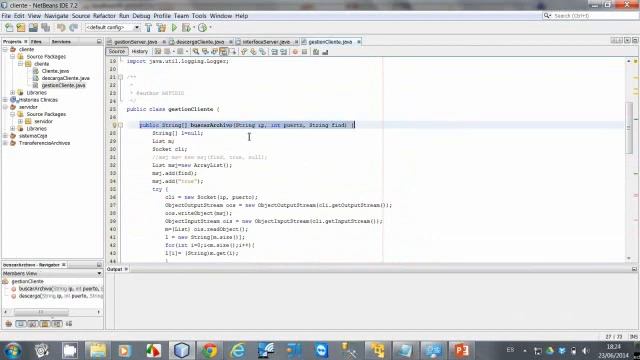Click the Uncomment editor toolbar icon
The width and height of the screenshot is (640, 360).
pos(325,52)
